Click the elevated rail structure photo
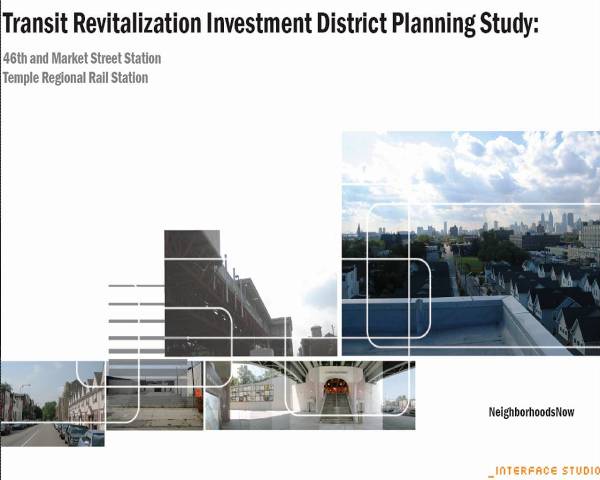Image resolution: width=600 pixels, height=480 pixels. [x=251, y=293]
